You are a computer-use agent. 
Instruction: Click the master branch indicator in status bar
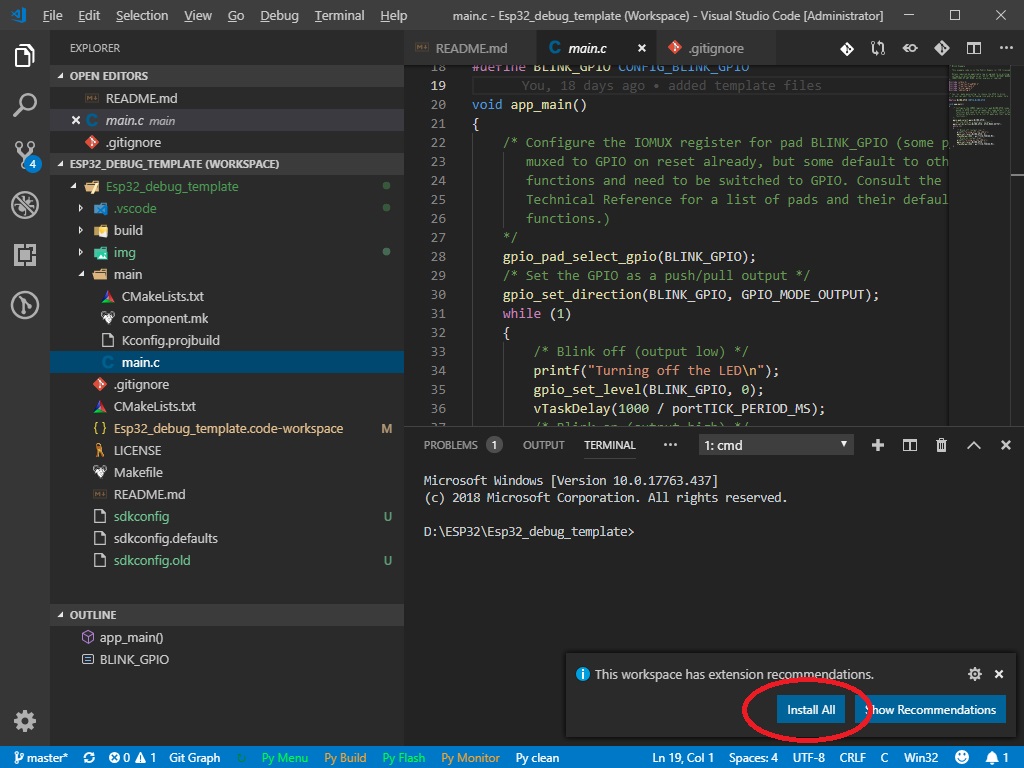pos(40,758)
